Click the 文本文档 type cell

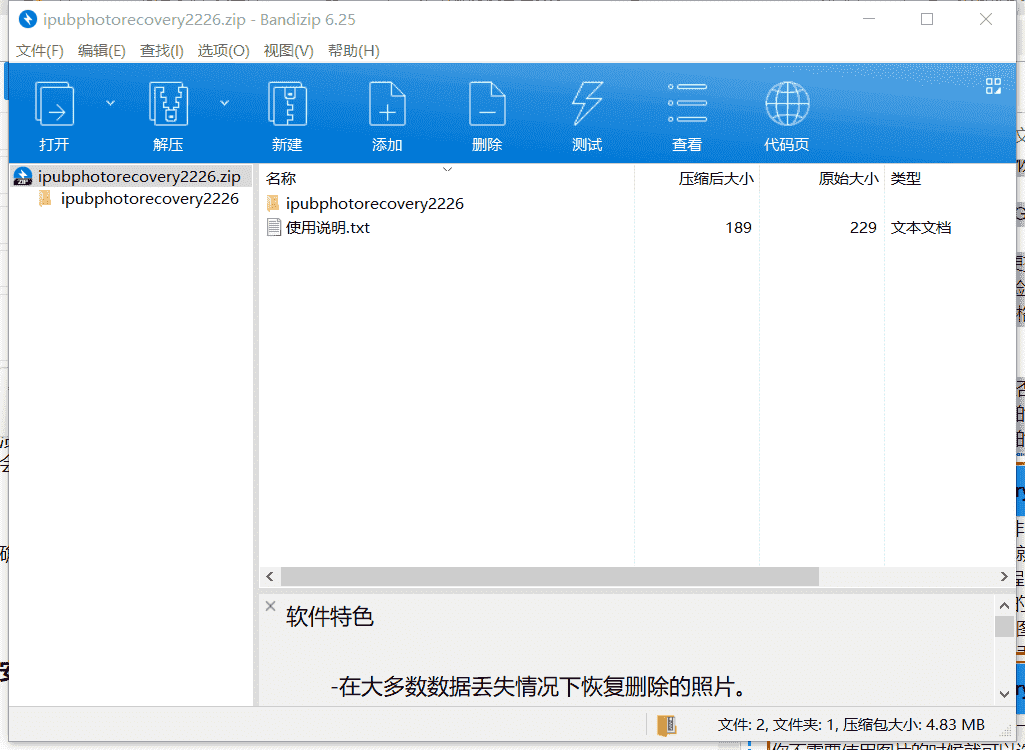920,228
